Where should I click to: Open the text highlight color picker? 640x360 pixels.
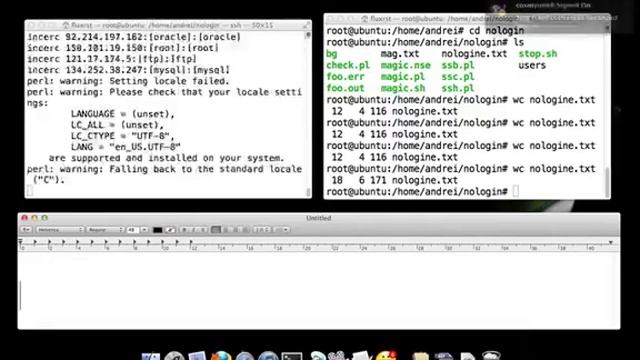pos(171,230)
